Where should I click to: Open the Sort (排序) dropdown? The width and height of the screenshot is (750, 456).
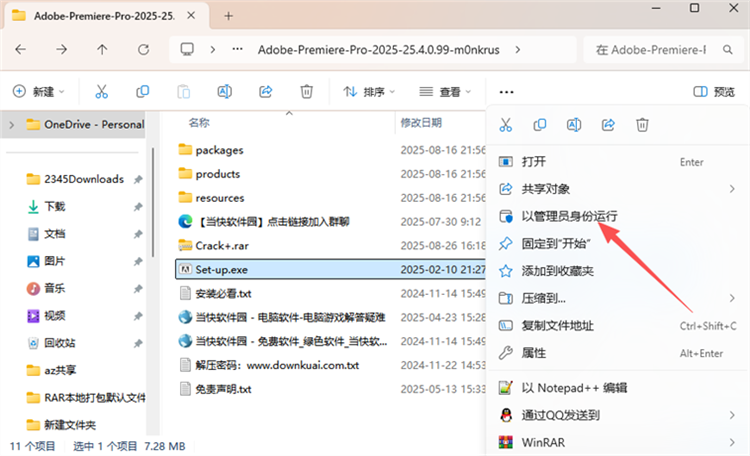369,91
